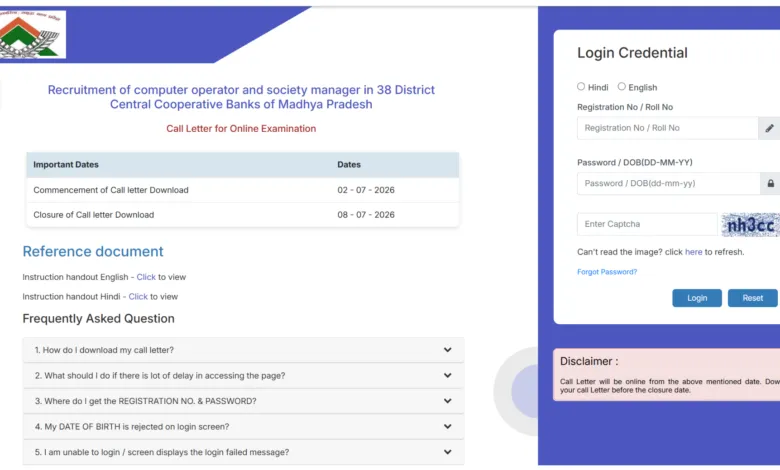The height and width of the screenshot is (470, 780).
Task: Click the closure date '08 - 07 - 2026'
Action: [x=366, y=215]
